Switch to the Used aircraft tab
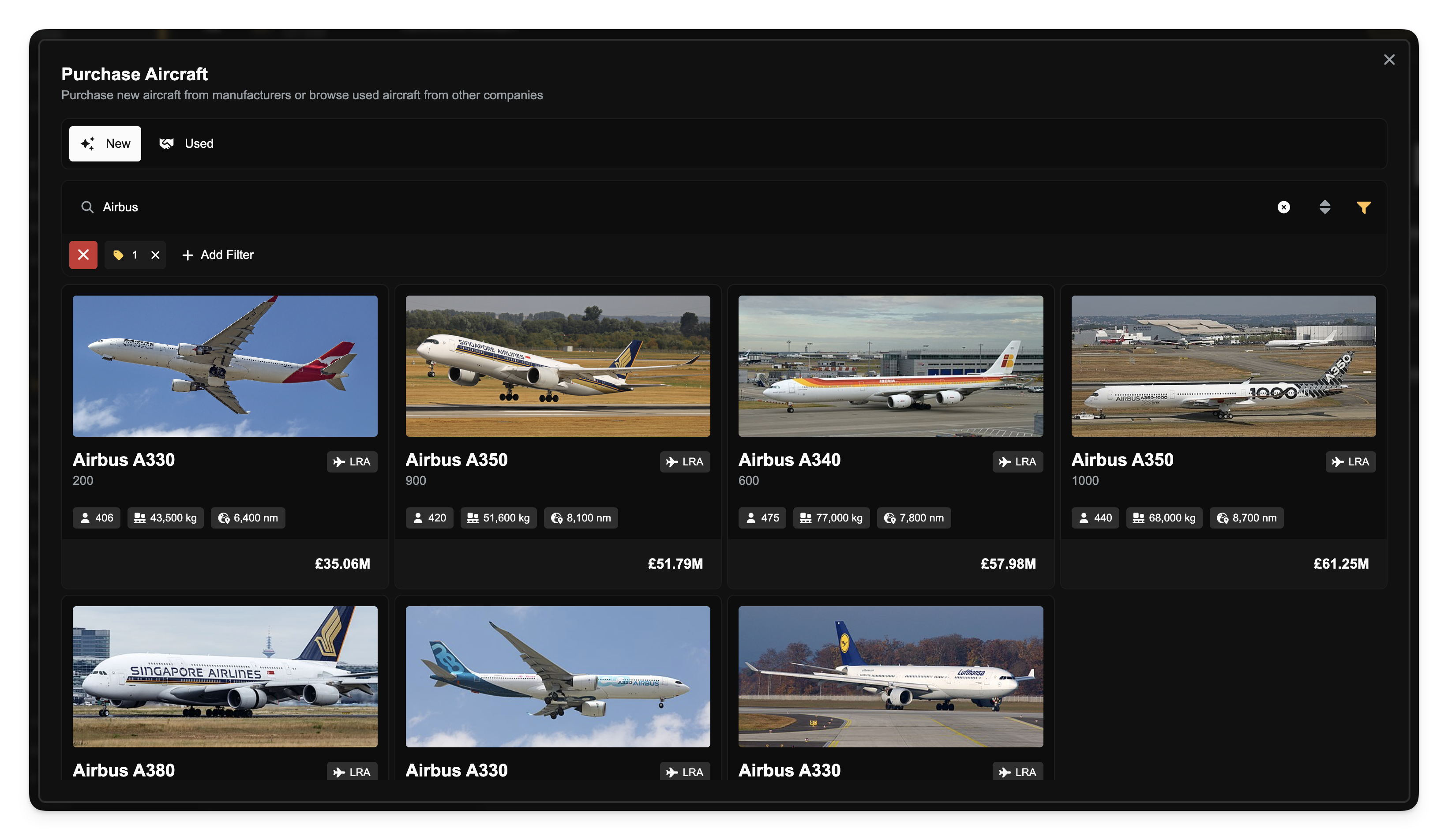 tap(186, 144)
